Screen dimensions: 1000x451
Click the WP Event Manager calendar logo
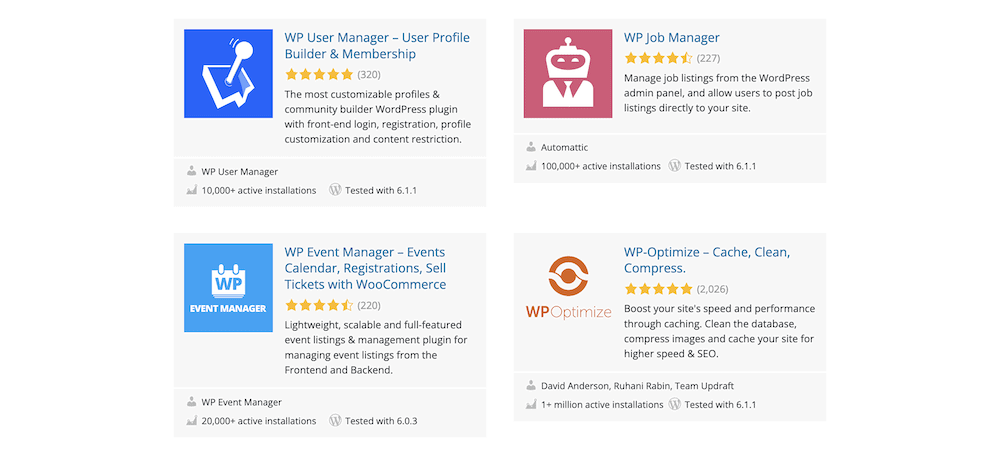pos(228,288)
